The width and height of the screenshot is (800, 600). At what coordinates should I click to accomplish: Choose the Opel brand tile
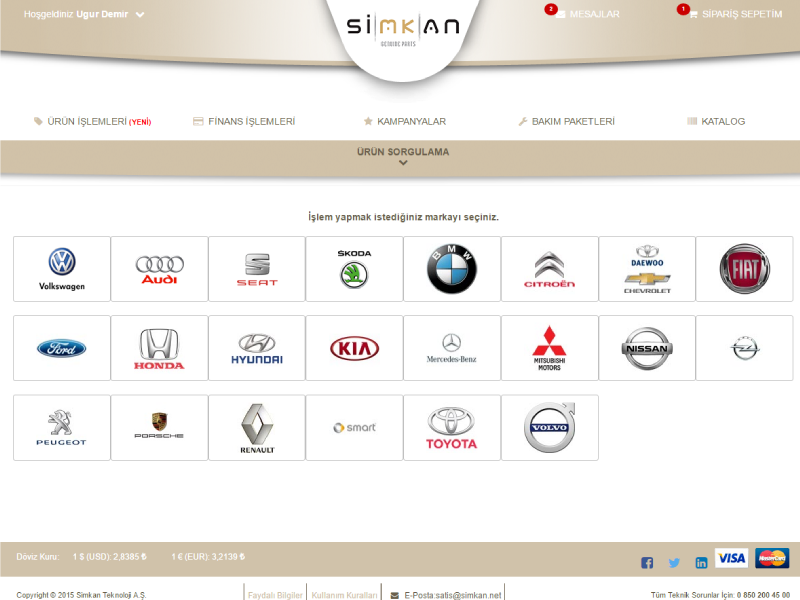tap(744, 349)
